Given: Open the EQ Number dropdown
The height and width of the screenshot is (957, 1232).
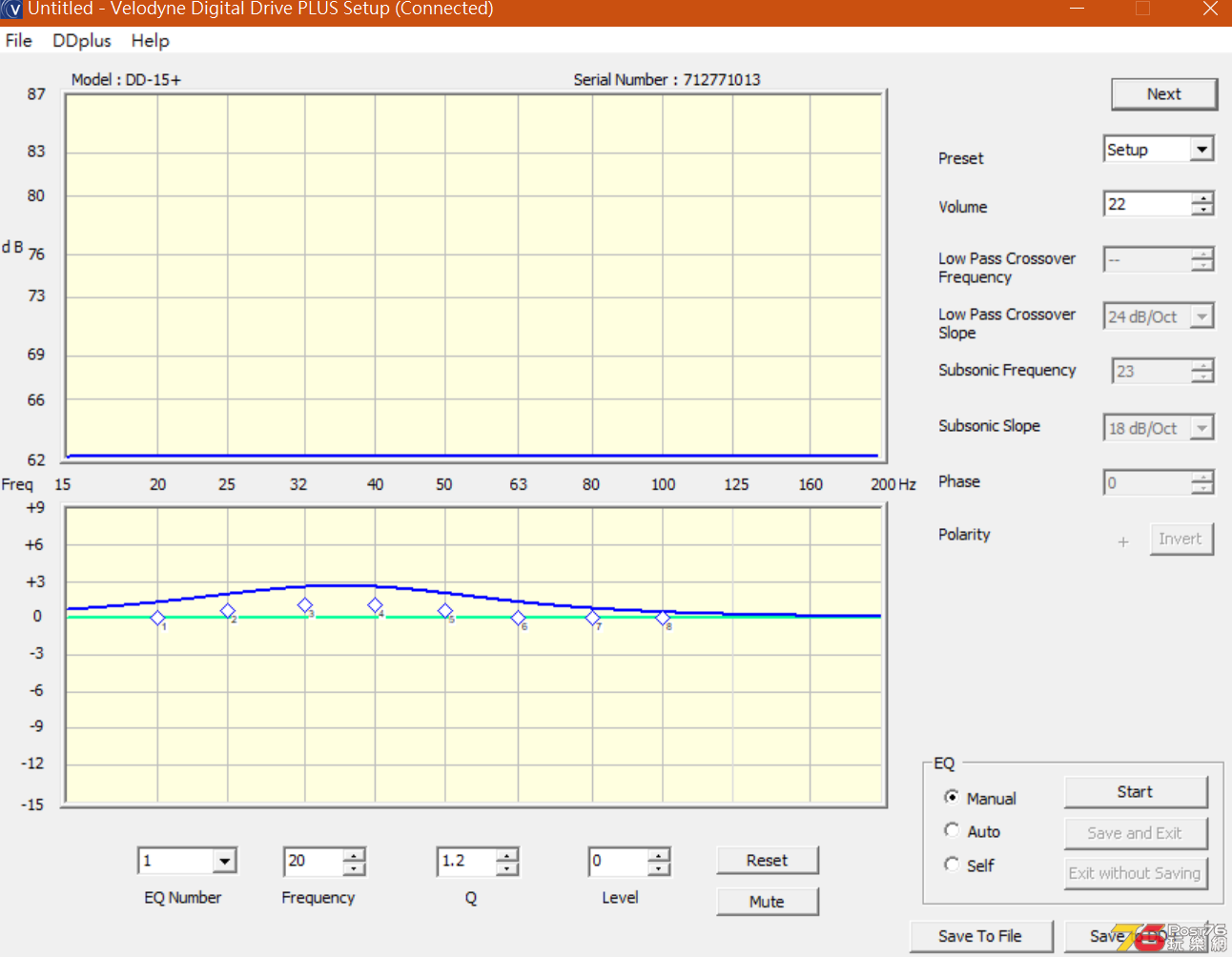Looking at the screenshot, I should click(224, 861).
